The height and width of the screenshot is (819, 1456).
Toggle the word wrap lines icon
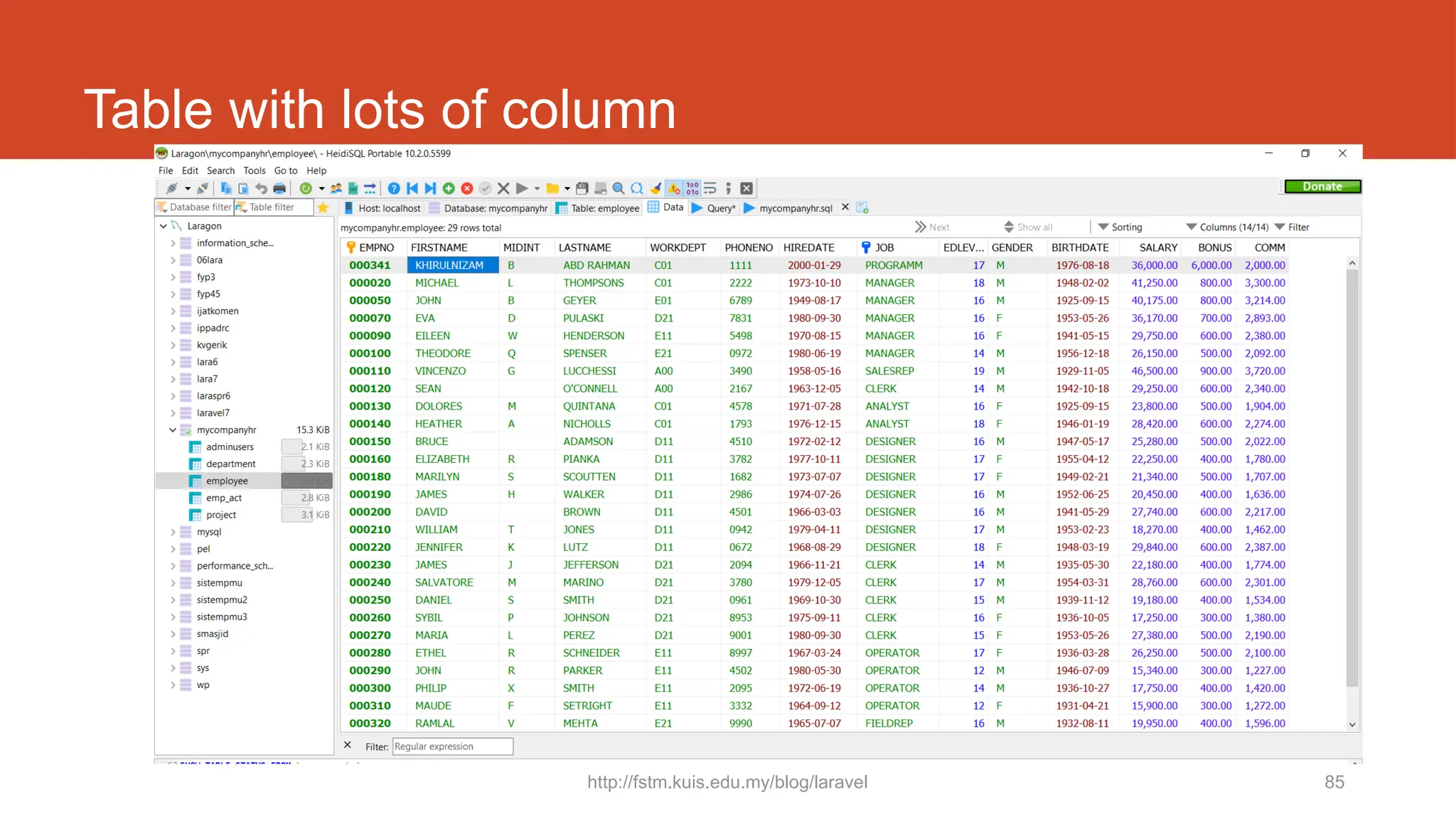point(710,188)
